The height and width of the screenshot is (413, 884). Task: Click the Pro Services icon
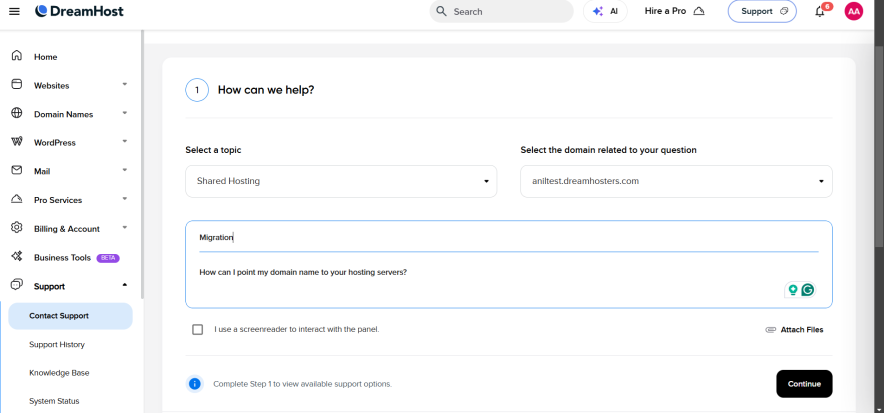pos(17,199)
